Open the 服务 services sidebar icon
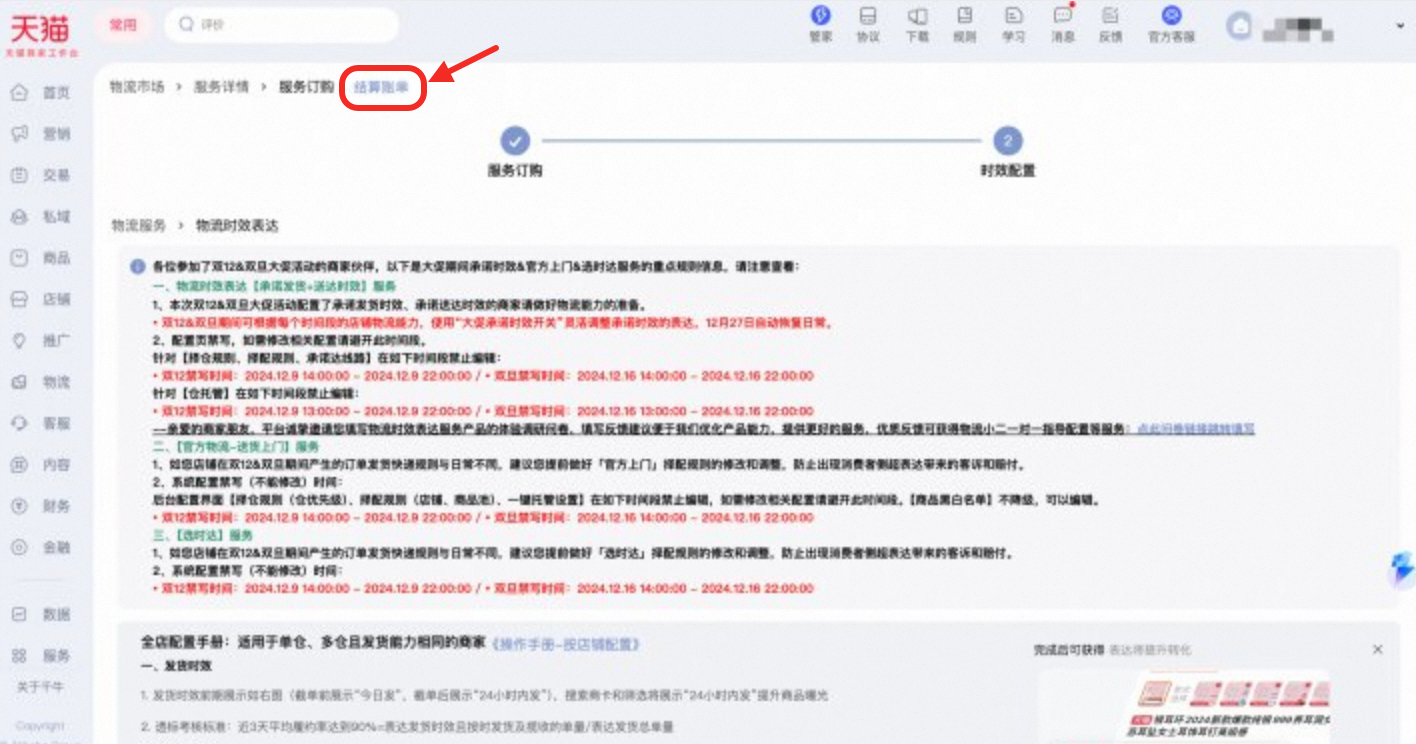The height and width of the screenshot is (744, 1416). [x=19, y=656]
